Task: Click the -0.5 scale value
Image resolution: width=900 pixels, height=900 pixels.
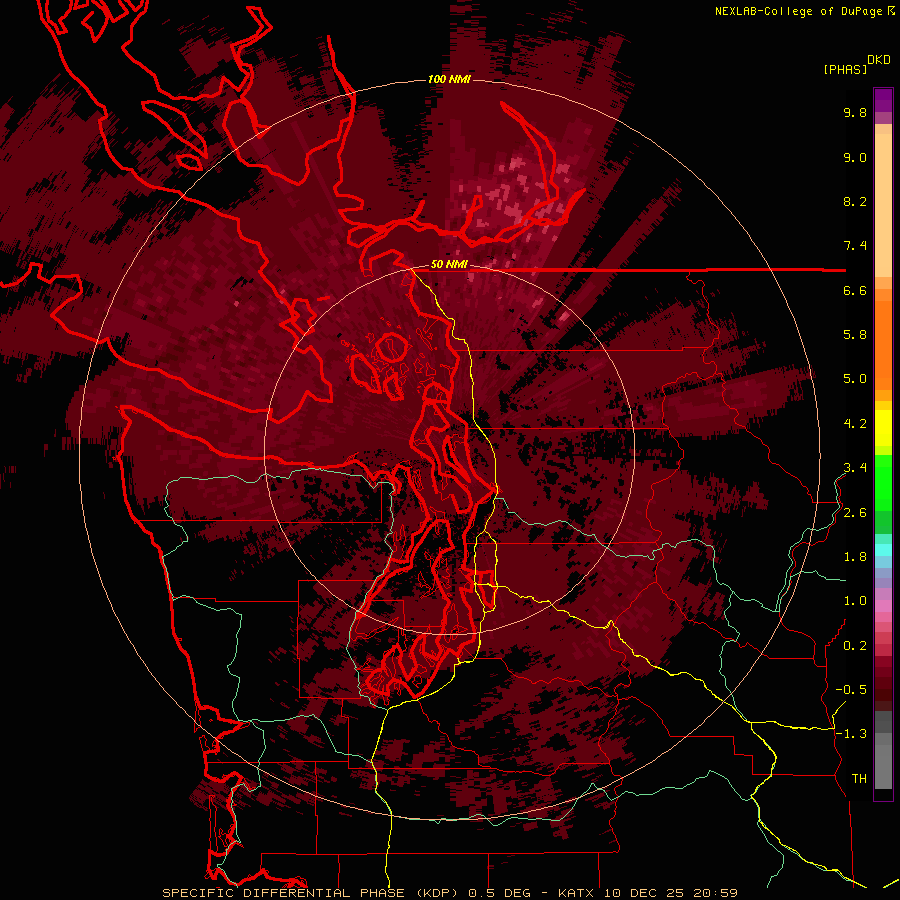Action: click(x=851, y=690)
